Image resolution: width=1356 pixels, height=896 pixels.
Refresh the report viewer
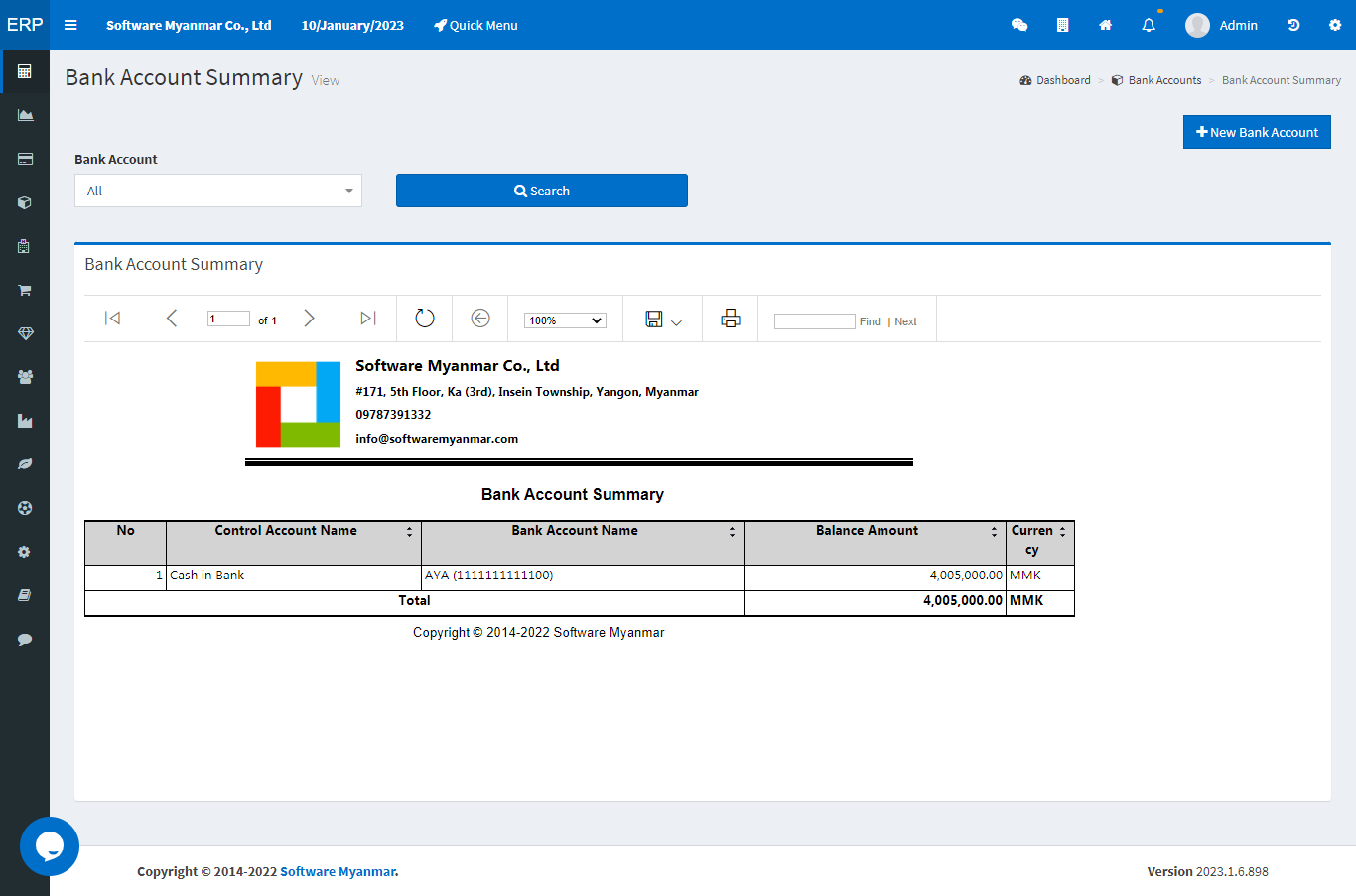[x=425, y=318]
